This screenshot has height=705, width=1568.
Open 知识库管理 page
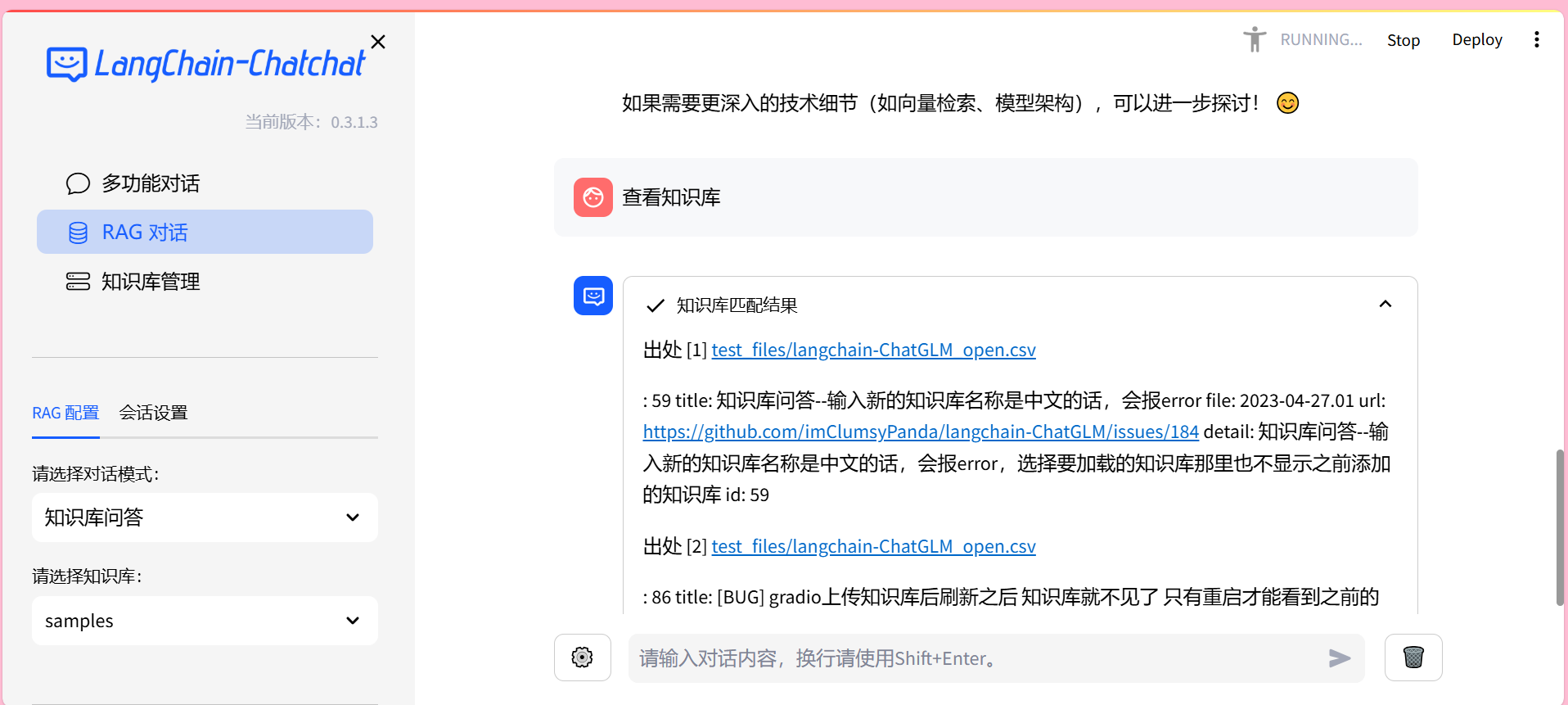point(205,282)
